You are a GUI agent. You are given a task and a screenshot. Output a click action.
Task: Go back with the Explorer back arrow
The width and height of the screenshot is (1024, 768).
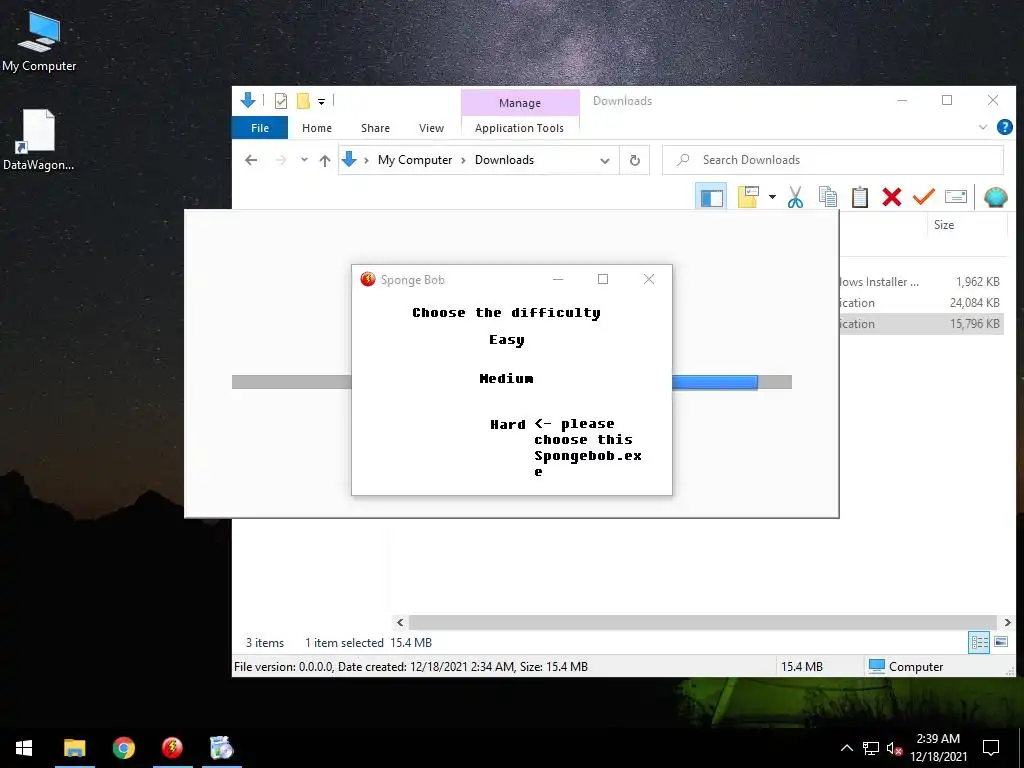point(251,160)
